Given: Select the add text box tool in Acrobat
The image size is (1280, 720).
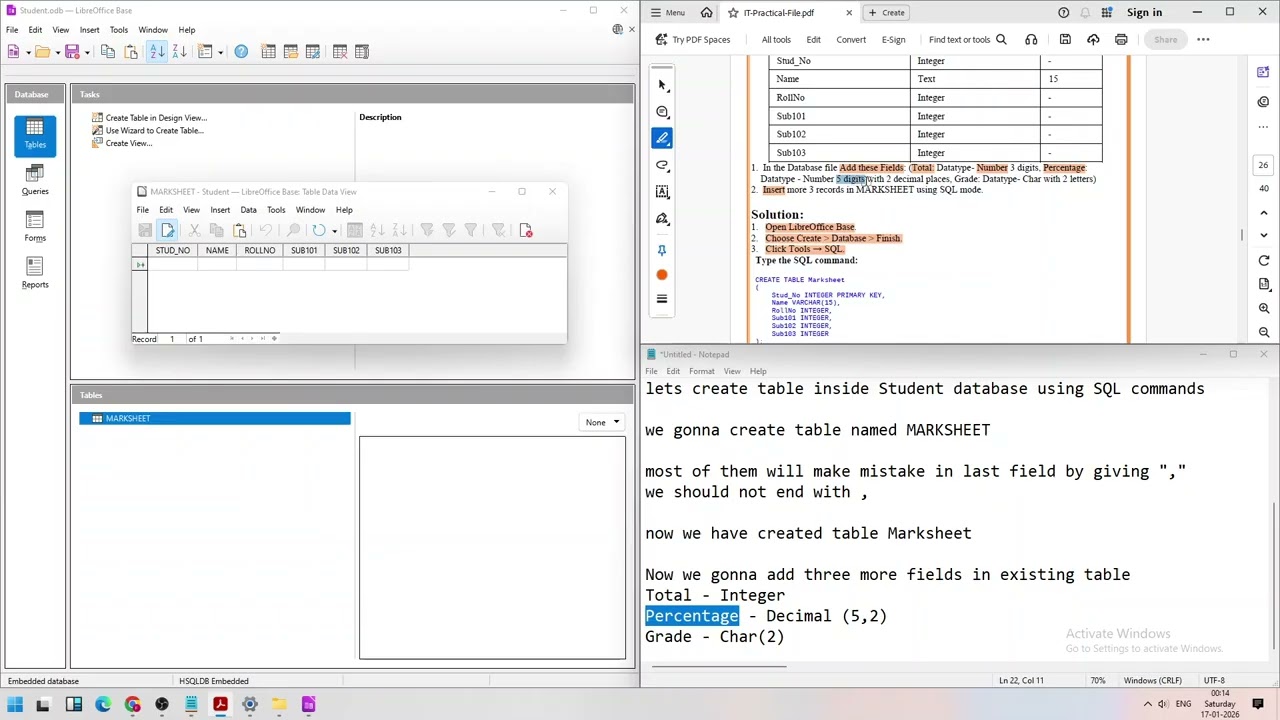Looking at the screenshot, I should click(x=662, y=192).
